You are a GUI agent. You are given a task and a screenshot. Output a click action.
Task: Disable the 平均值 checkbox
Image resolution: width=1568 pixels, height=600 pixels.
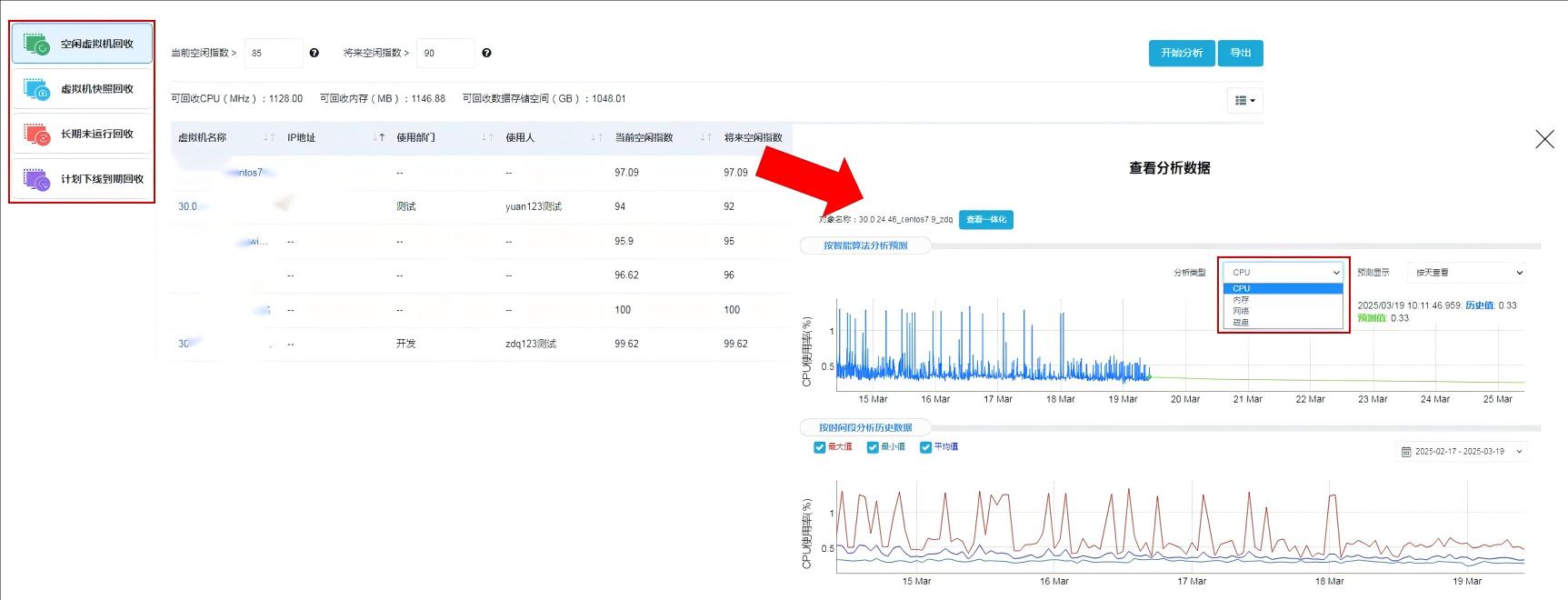pyautogui.click(x=925, y=447)
